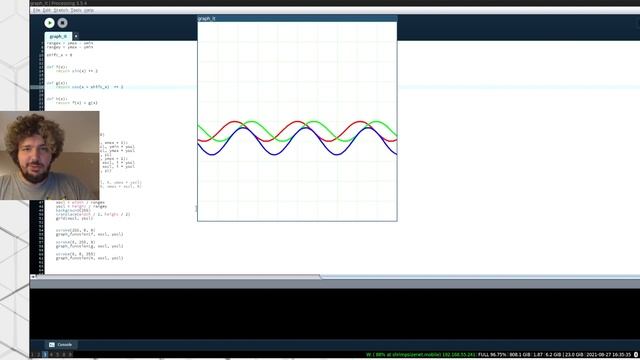
Task: Select the graph_it editor tab
Action: (x=58, y=36)
